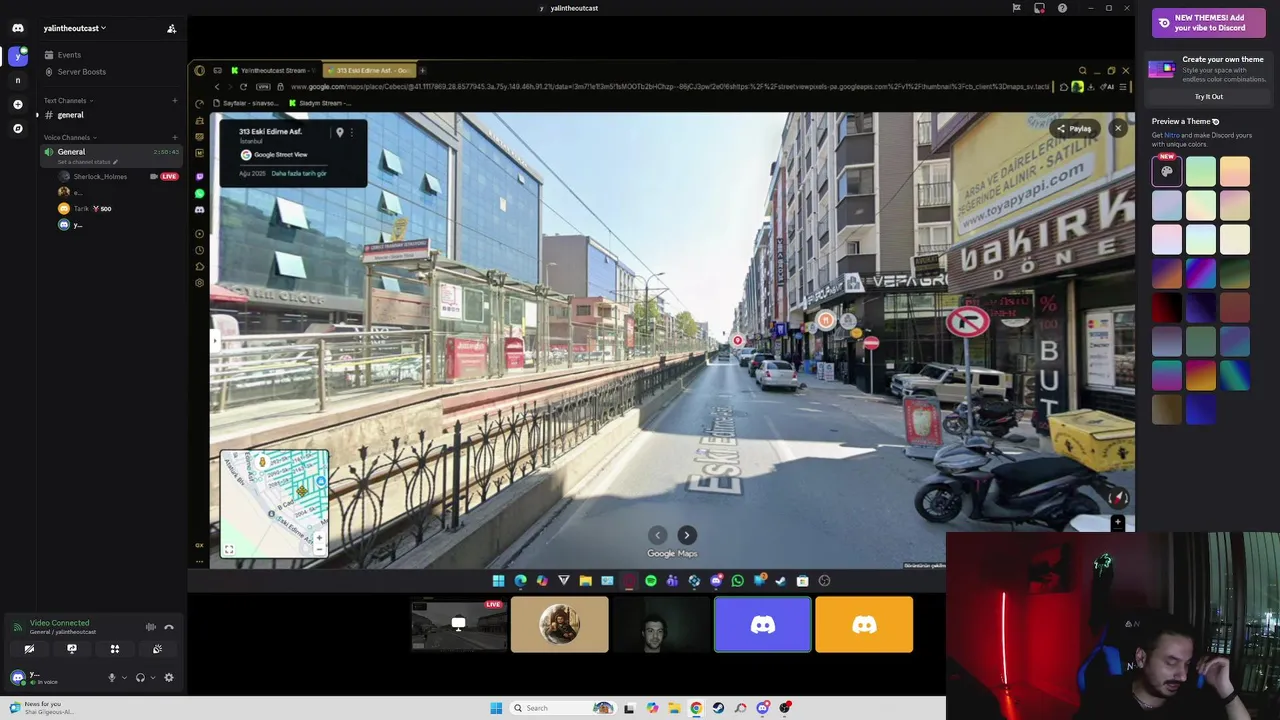Collapse the Voice Channels category
Screen dimensions: 1280x720
click(69, 137)
